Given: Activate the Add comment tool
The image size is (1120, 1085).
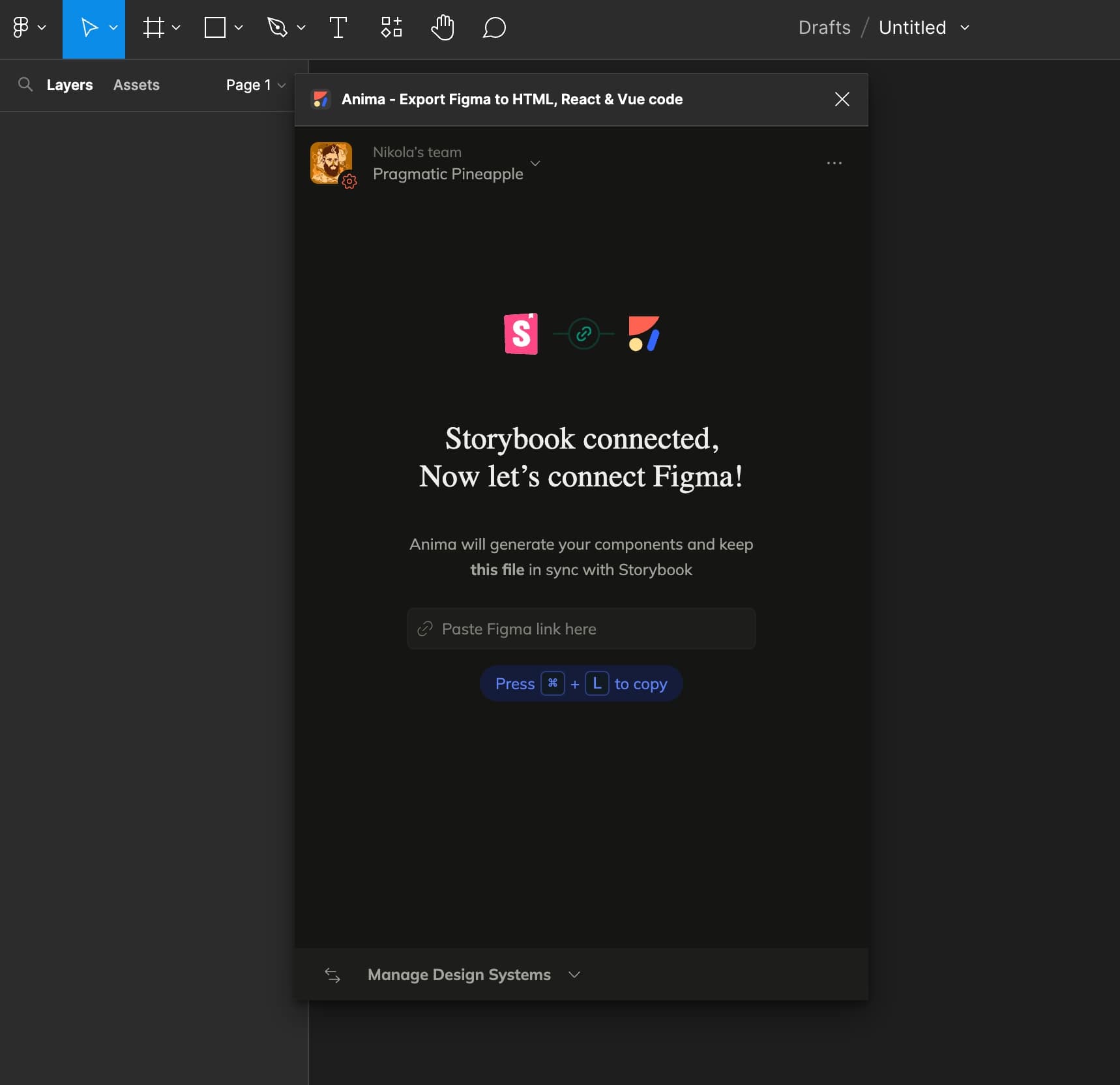Looking at the screenshot, I should pos(494,27).
